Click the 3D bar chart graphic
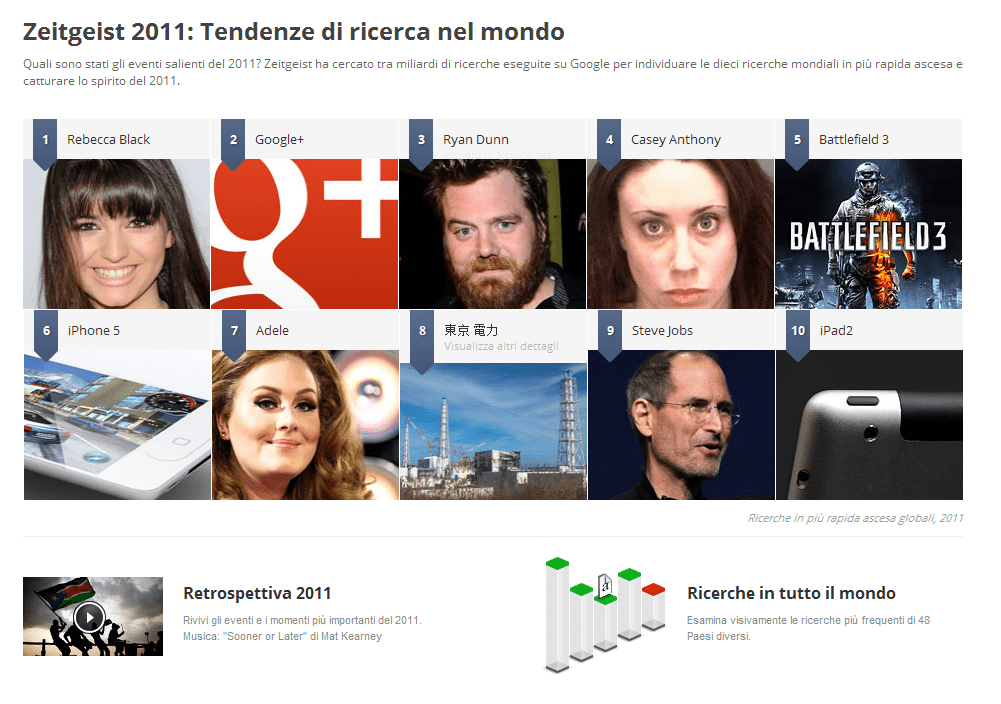The height and width of the screenshot is (704, 1001). click(x=605, y=614)
